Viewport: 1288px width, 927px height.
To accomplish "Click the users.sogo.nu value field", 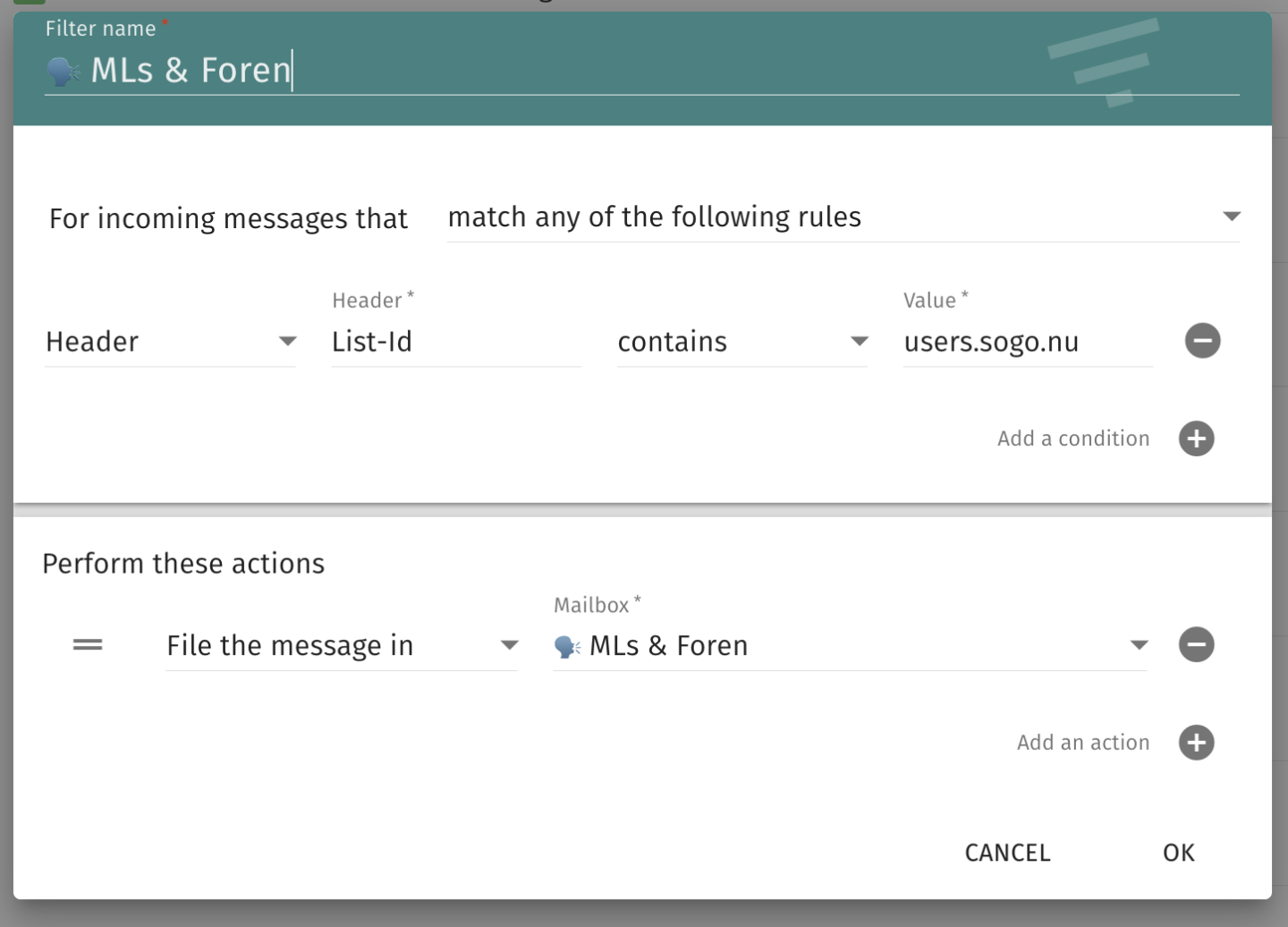I will pyautogui.click(x=1029, y=342).
